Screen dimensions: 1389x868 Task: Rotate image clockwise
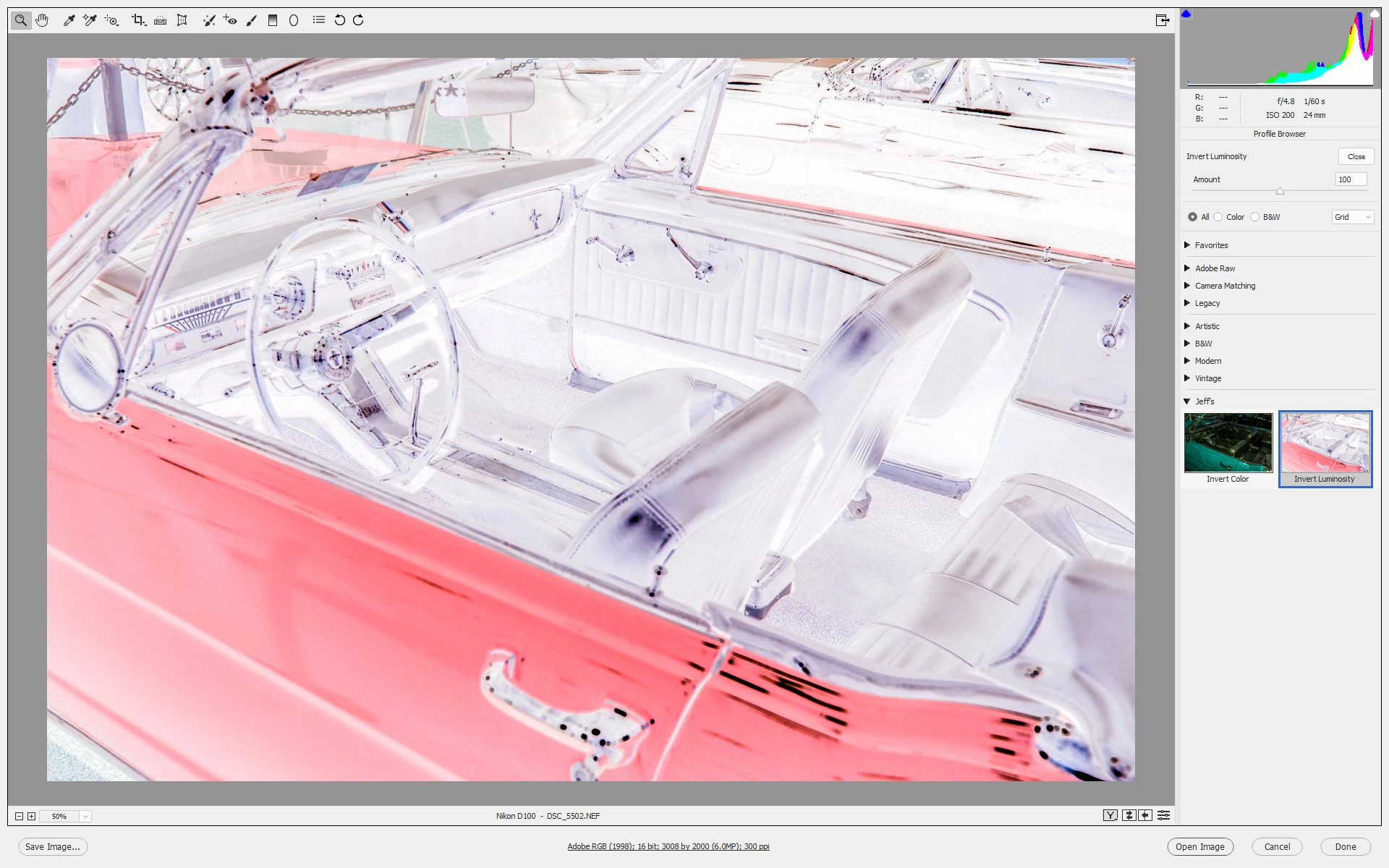point(359,20)
